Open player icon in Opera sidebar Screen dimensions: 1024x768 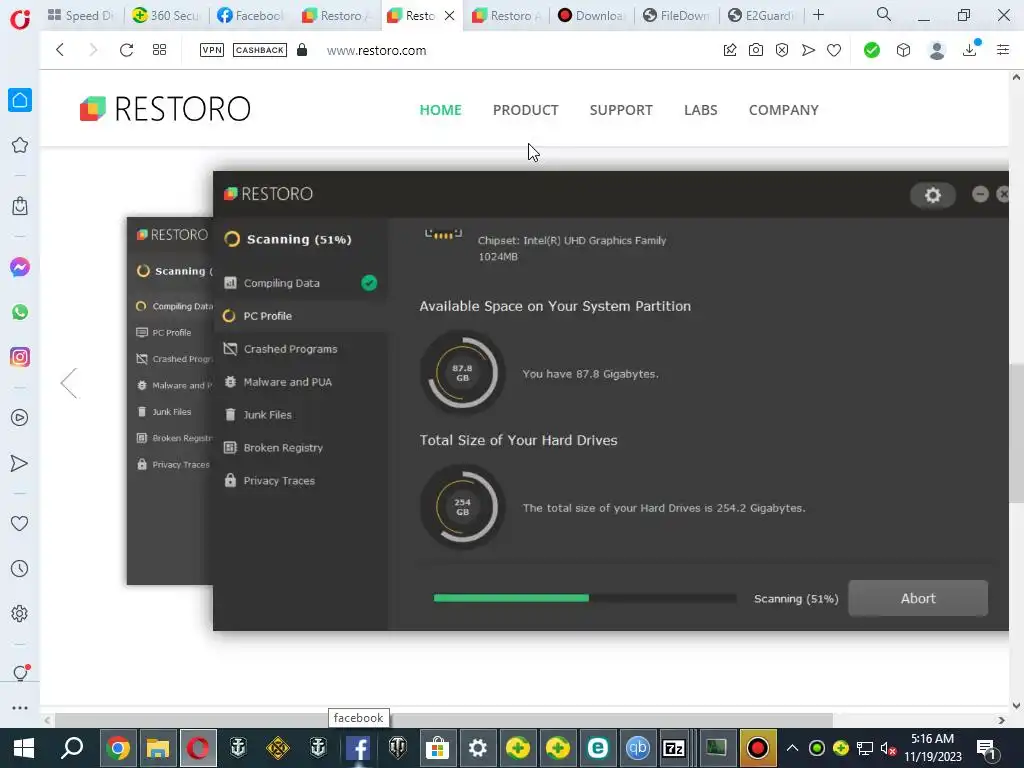pyautogui.click(x=20, y=417)
